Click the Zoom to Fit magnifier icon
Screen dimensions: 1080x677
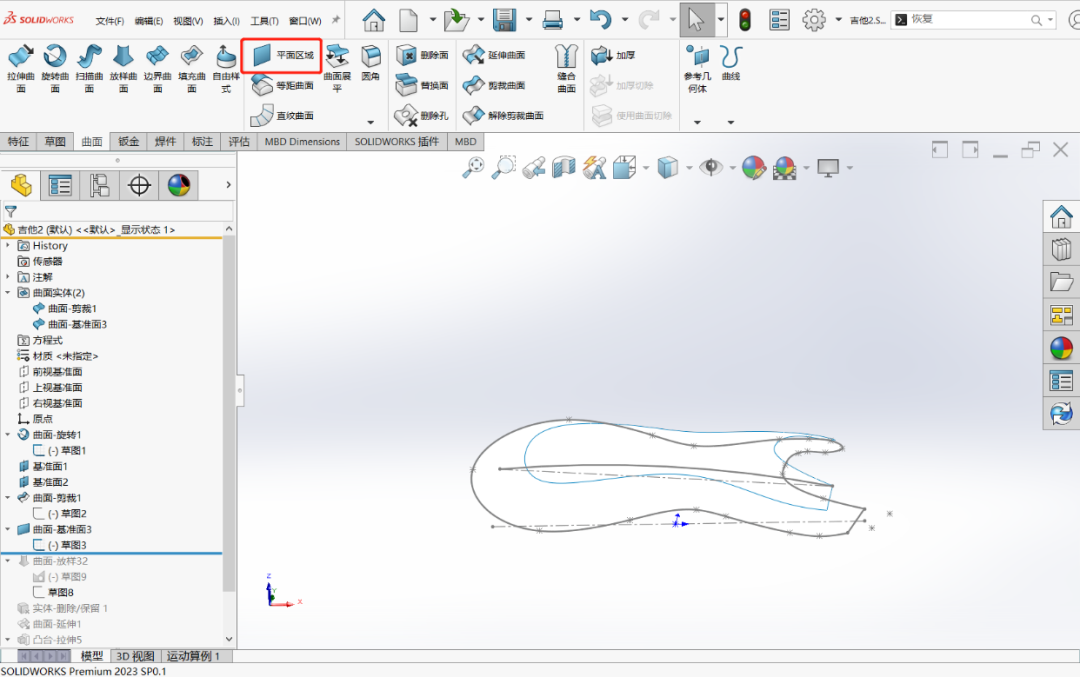tap(473, 167)
